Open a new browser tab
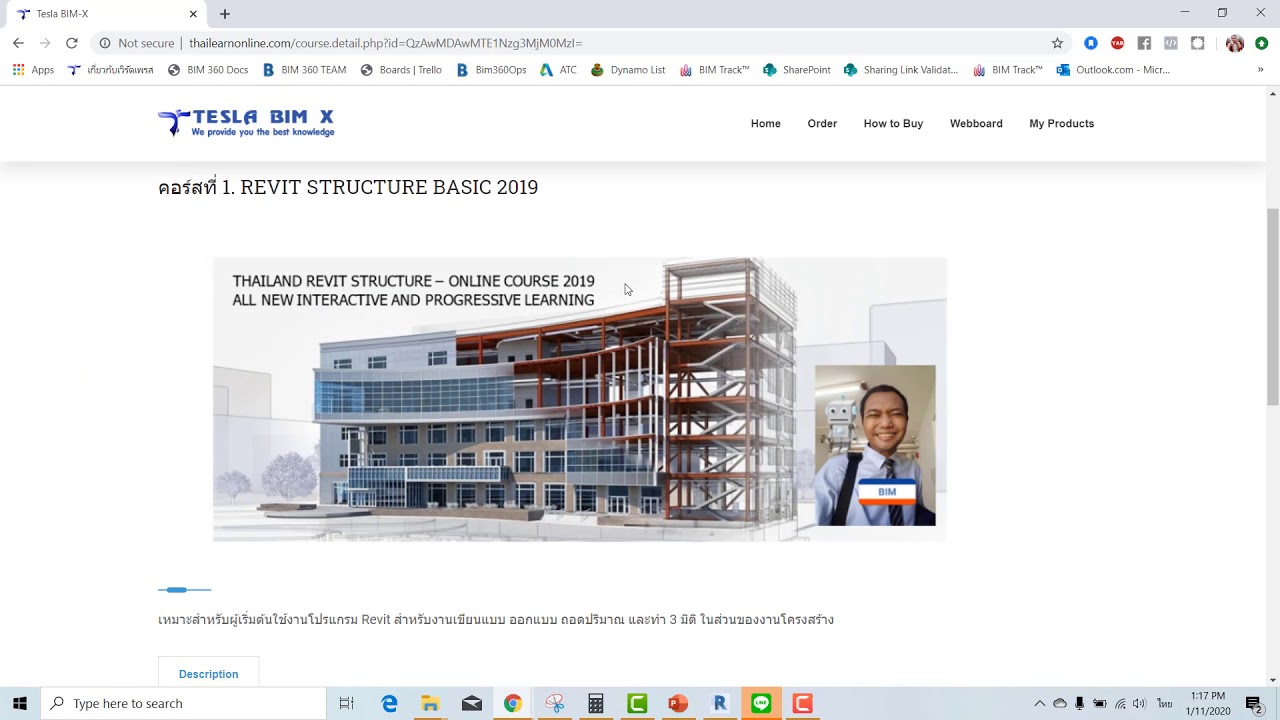 tap(225, 14)
